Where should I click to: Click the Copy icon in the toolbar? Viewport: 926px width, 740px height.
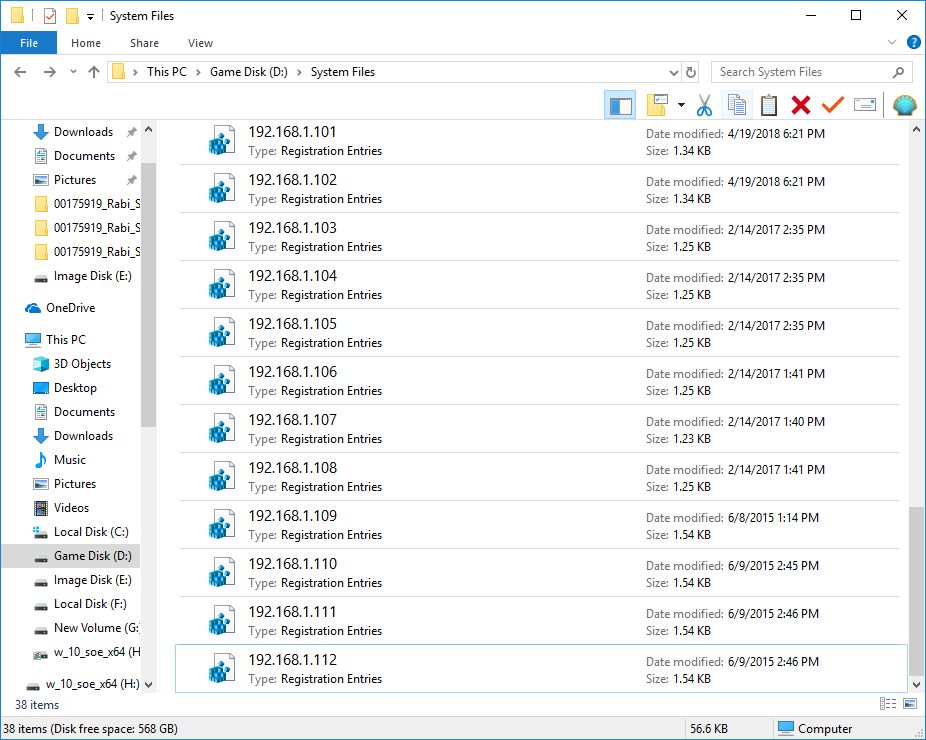pyautogui.click(x=737, y=104)
